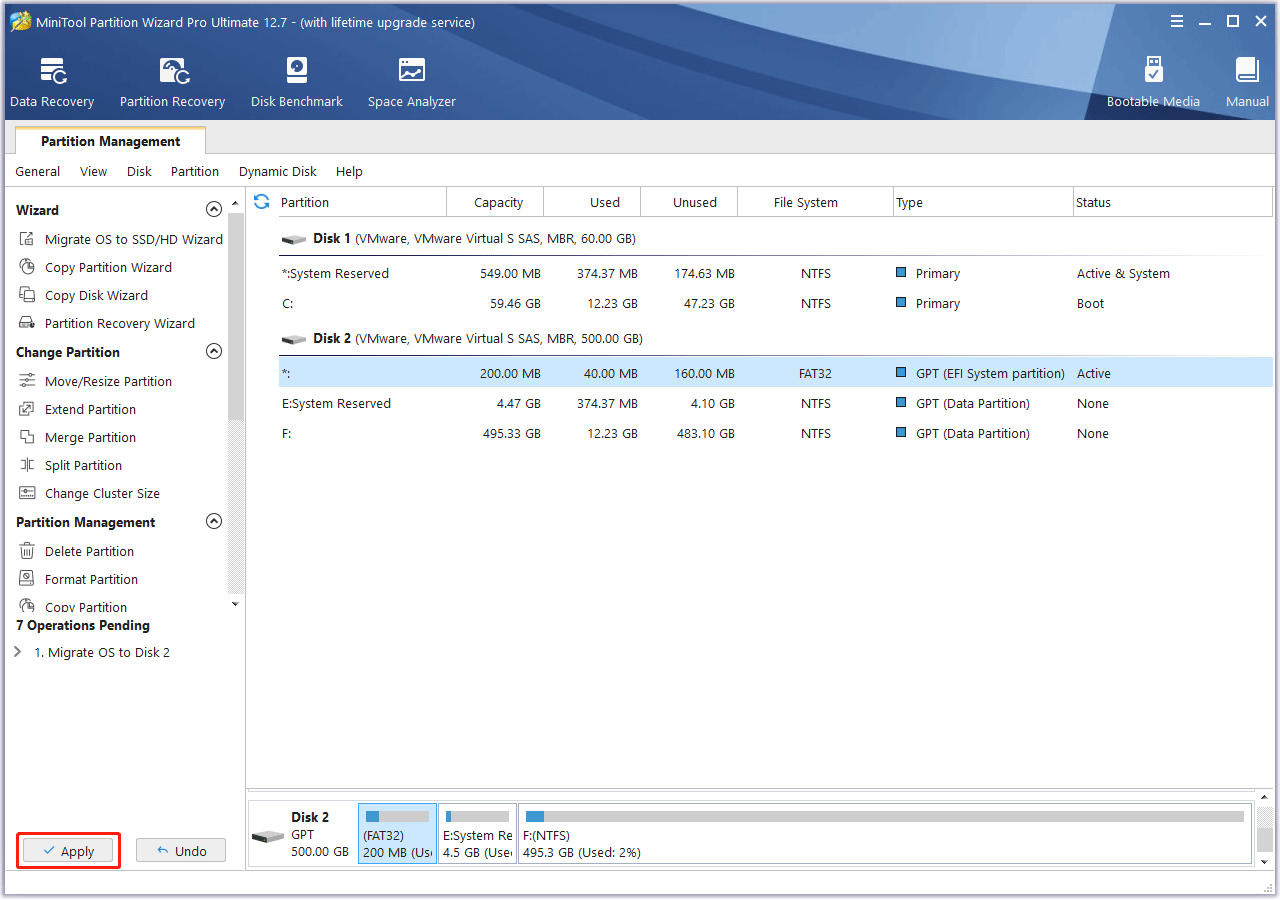The image size is (1280, 900).
Task: Open the Dynamic Disk menu
Action: 277,172
